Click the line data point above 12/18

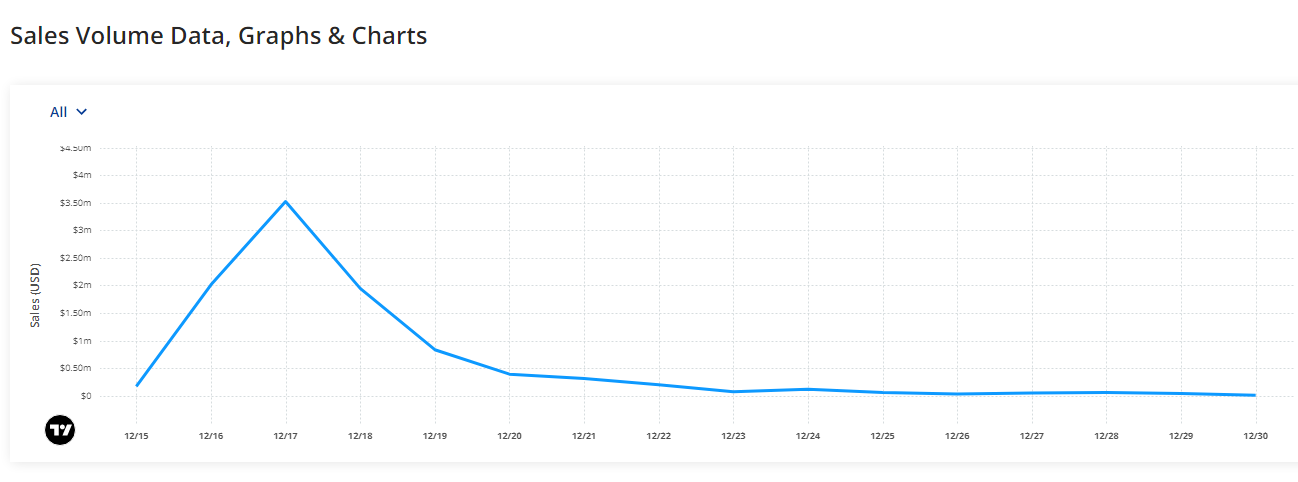click(360, 288)
